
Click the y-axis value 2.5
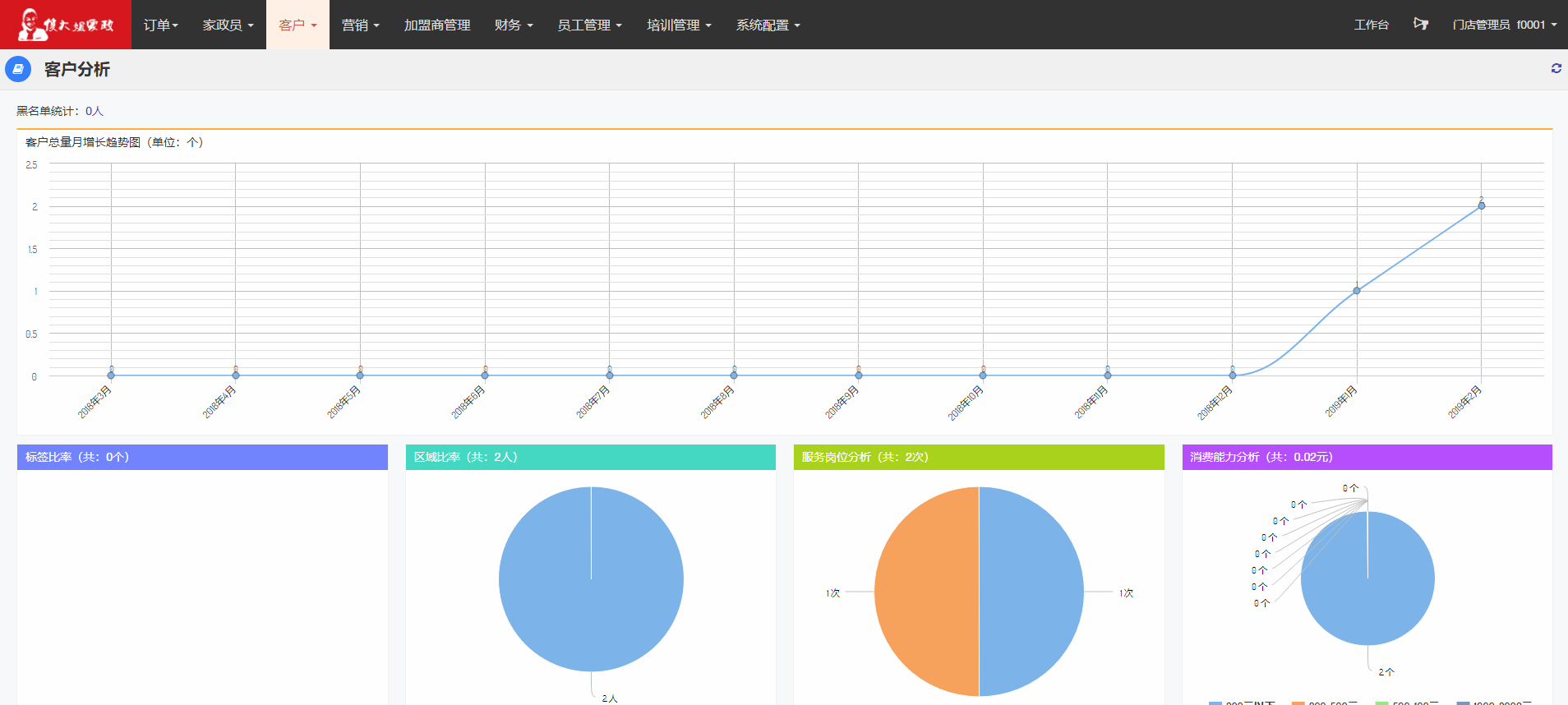[31, 164]
